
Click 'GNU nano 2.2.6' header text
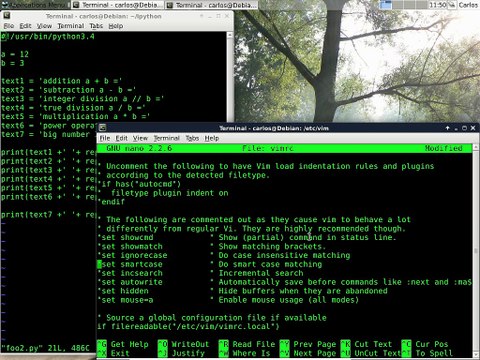139,148
